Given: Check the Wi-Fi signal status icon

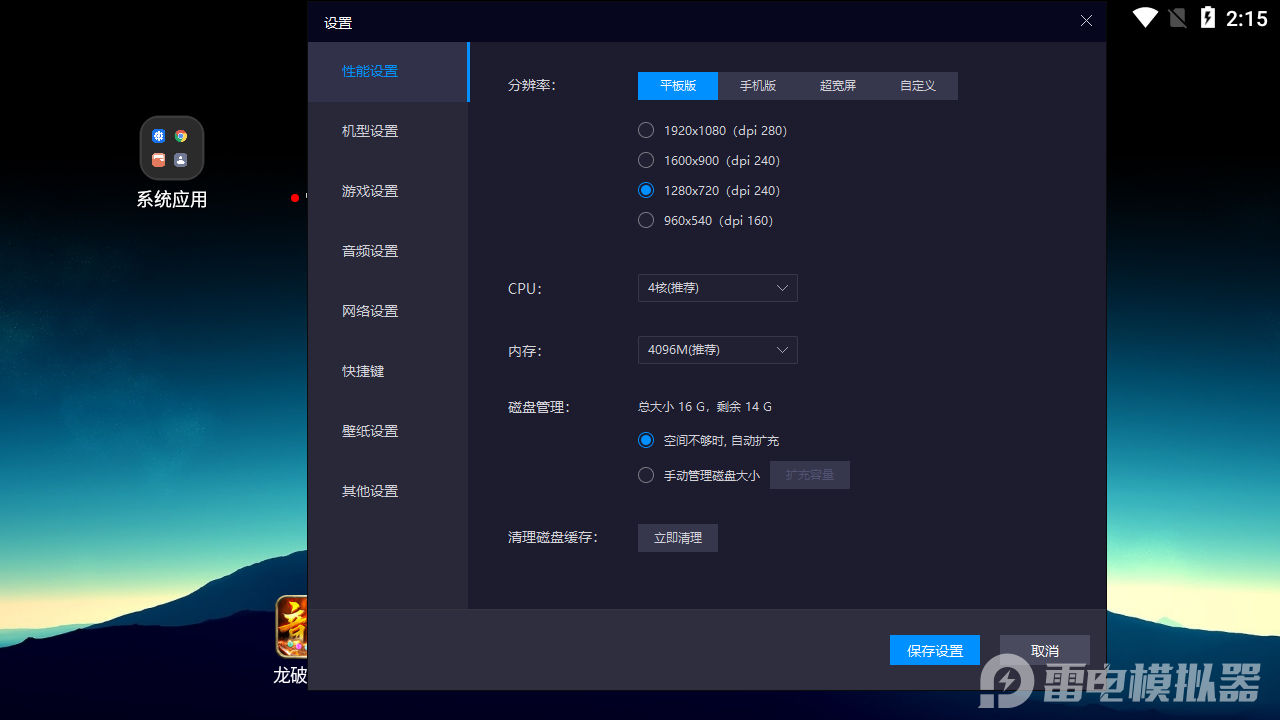Looking at the screenshot, I should click(1145, 18).
